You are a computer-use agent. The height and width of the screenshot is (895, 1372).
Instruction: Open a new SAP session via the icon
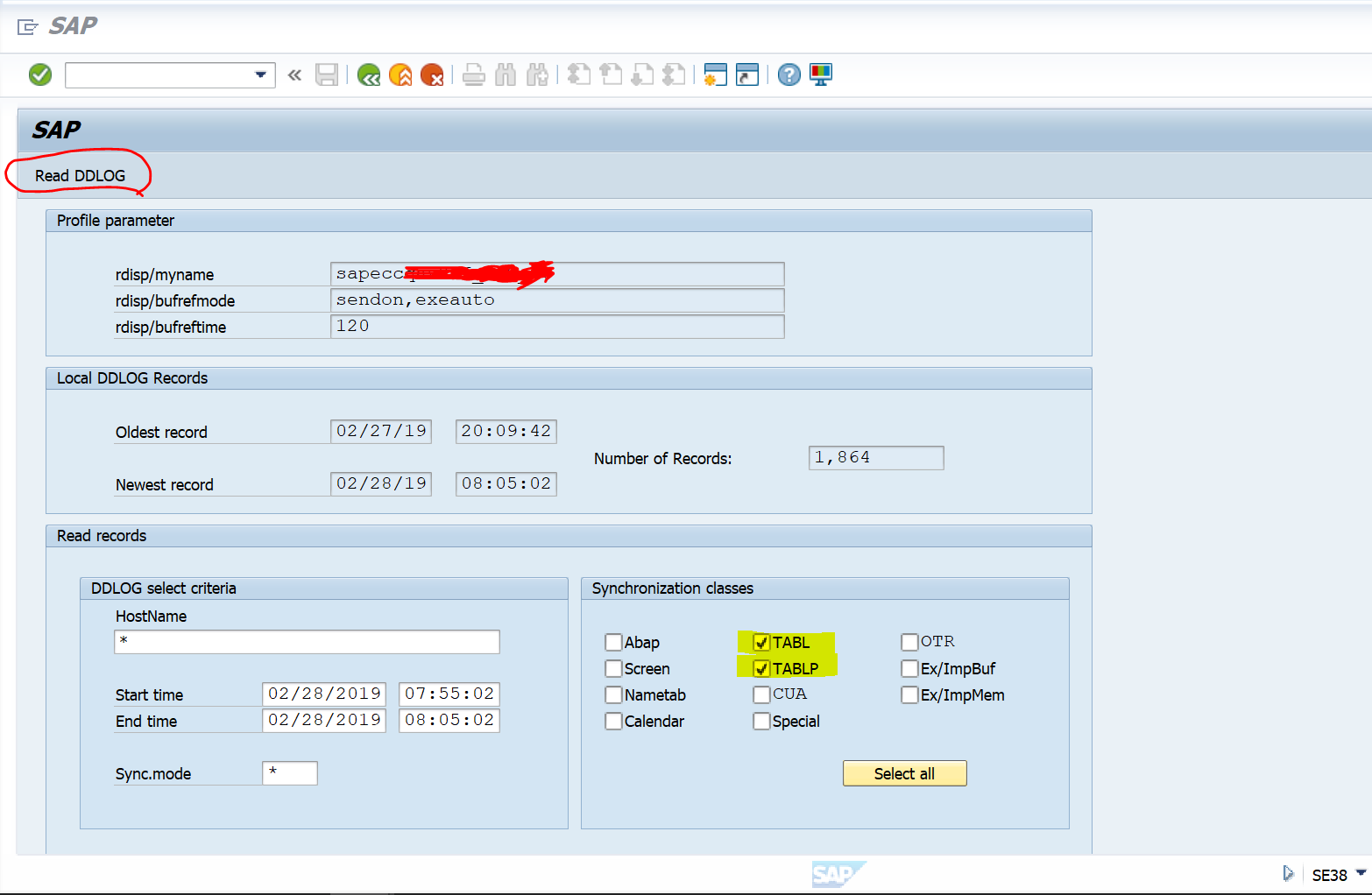[715, 74]
